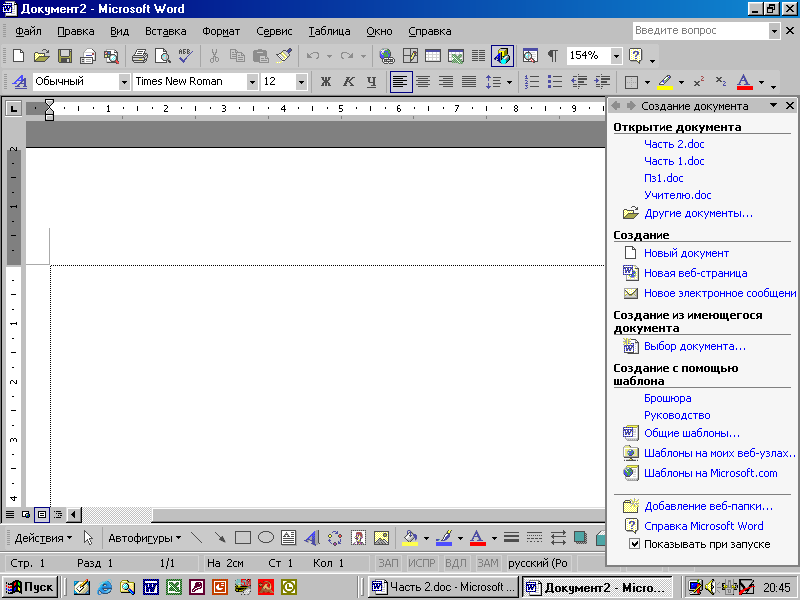Click the Cut scissors icon
Viewport: 800px width, 600px height.
click(214, 56)
